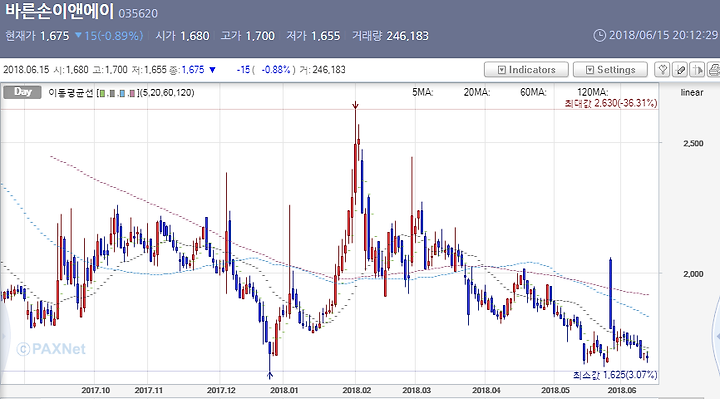
Task: Click the blue 60MA color swatch
Action: tap(122, 93)
